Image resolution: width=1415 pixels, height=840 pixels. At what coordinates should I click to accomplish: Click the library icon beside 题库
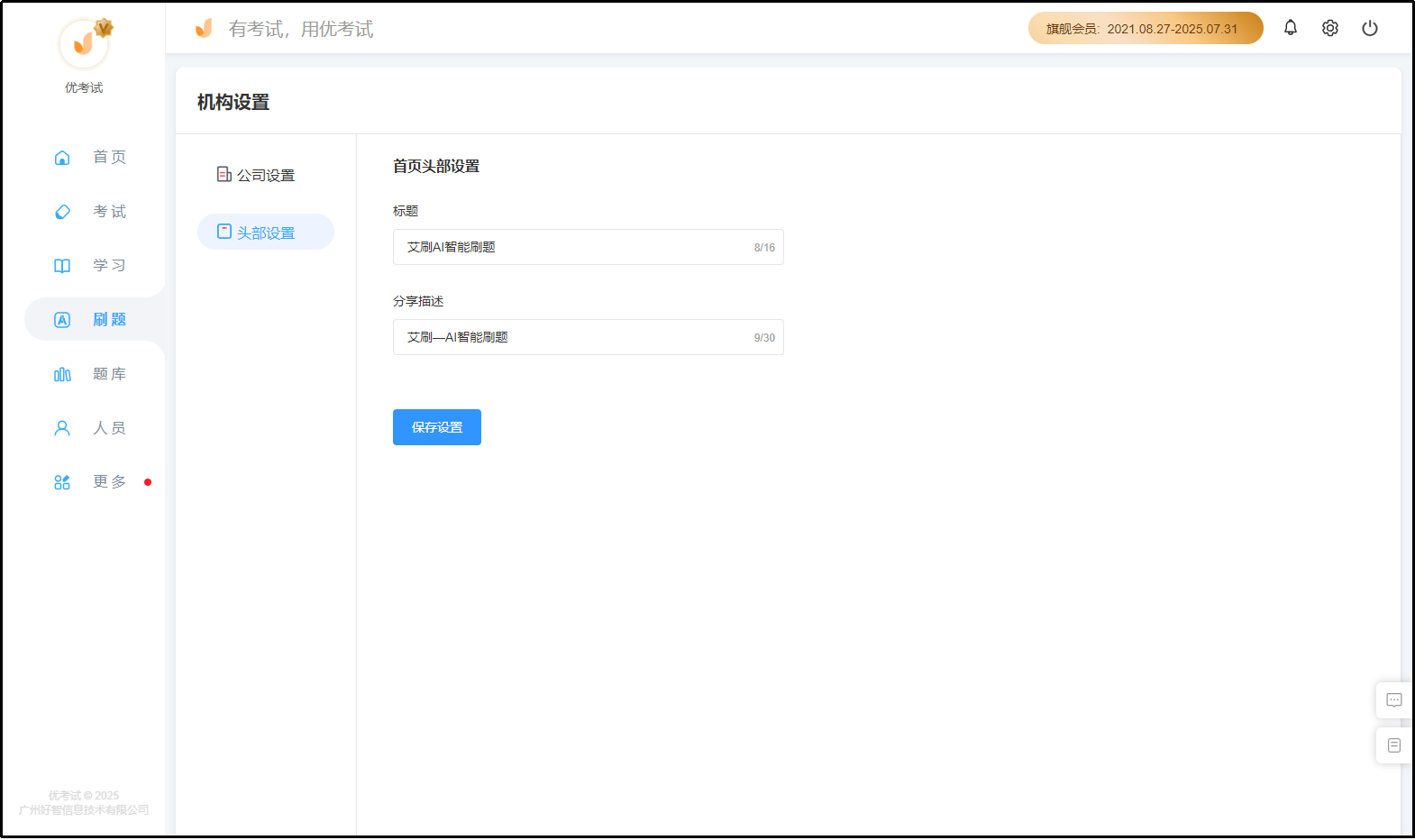[x=62, y=374]
